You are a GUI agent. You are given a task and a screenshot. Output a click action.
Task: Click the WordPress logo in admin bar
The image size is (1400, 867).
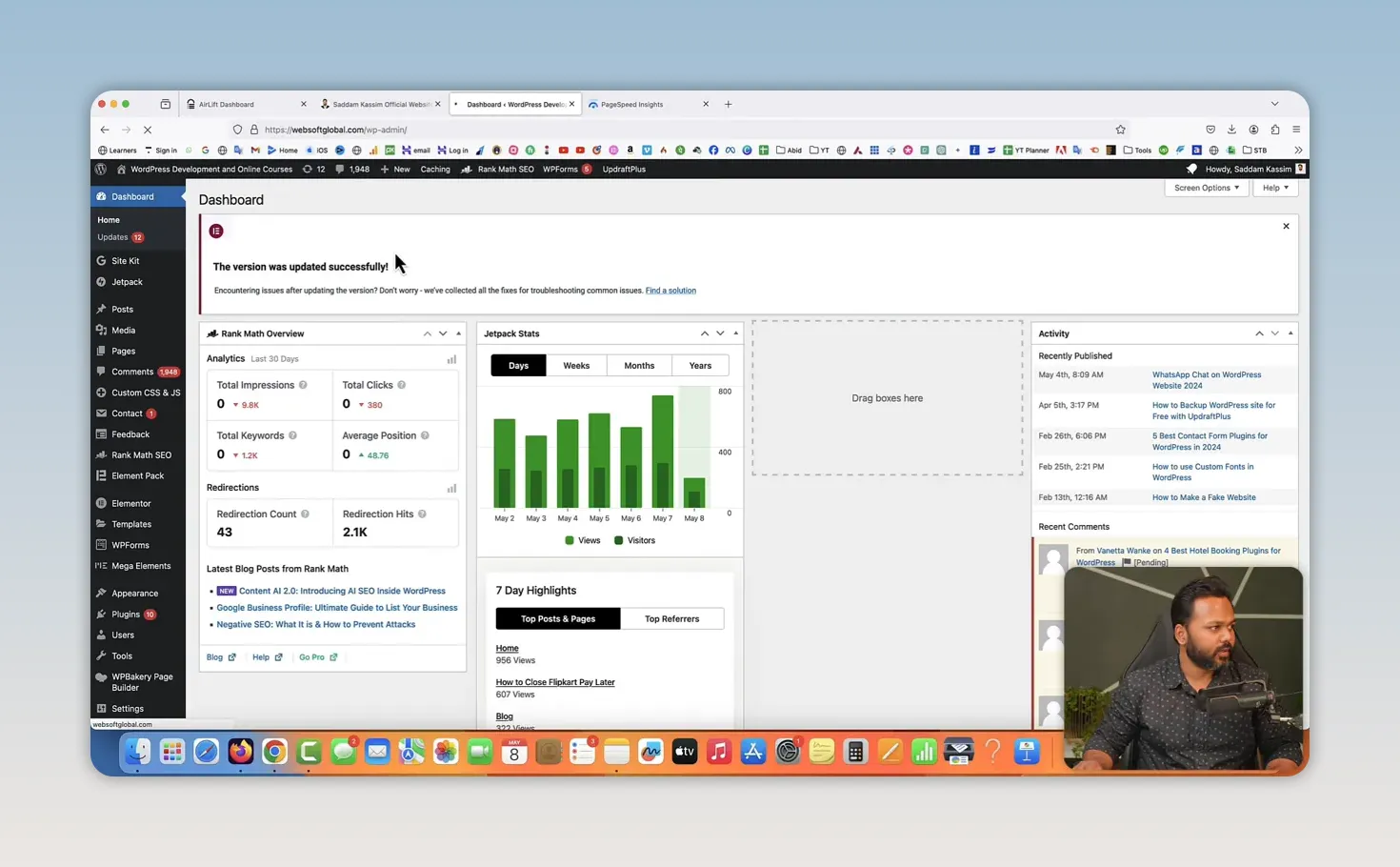[x=101, y=170]
